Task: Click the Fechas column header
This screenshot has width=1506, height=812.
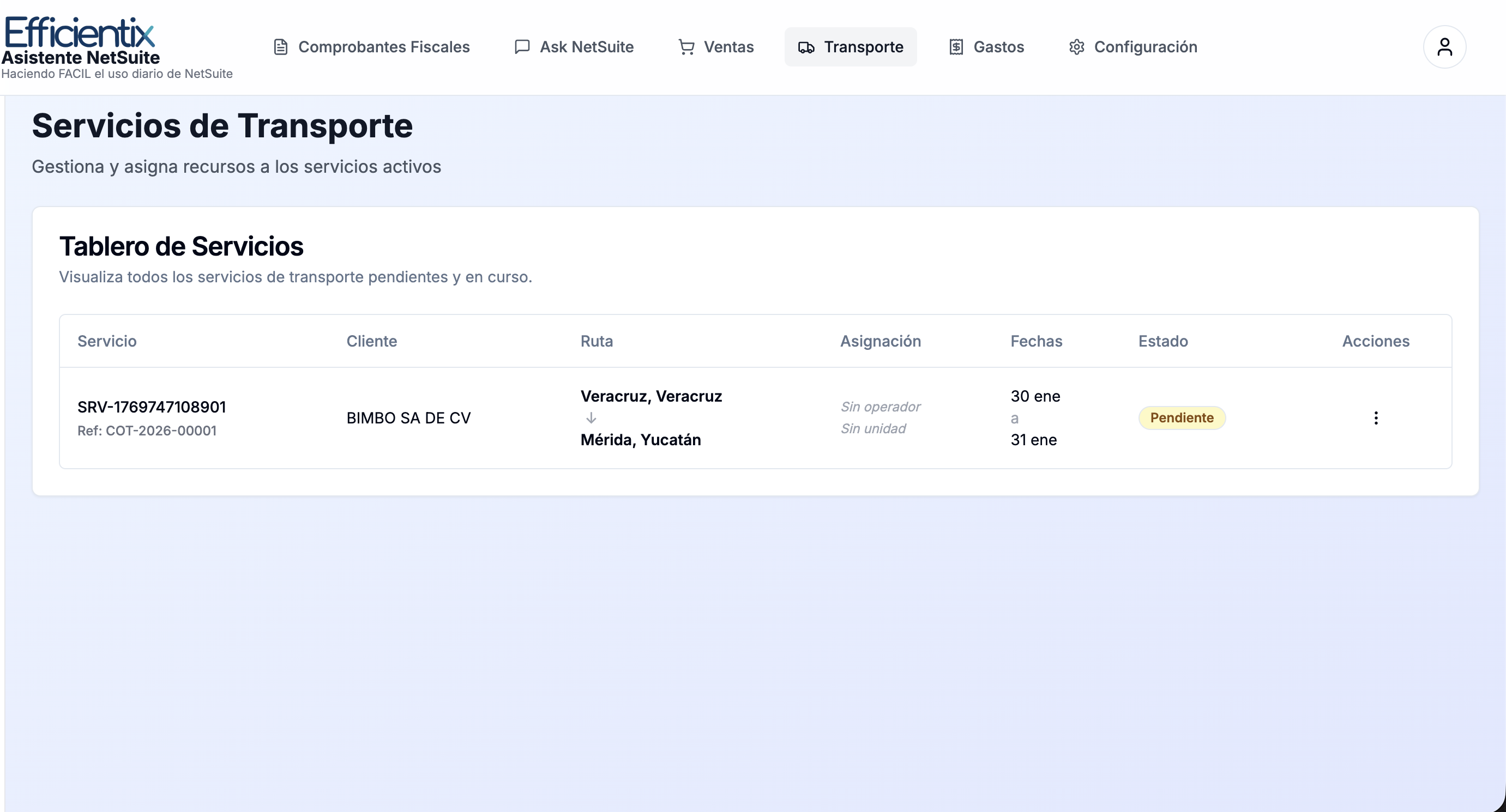Action: pyautogui.click(x=1036, y=341)
